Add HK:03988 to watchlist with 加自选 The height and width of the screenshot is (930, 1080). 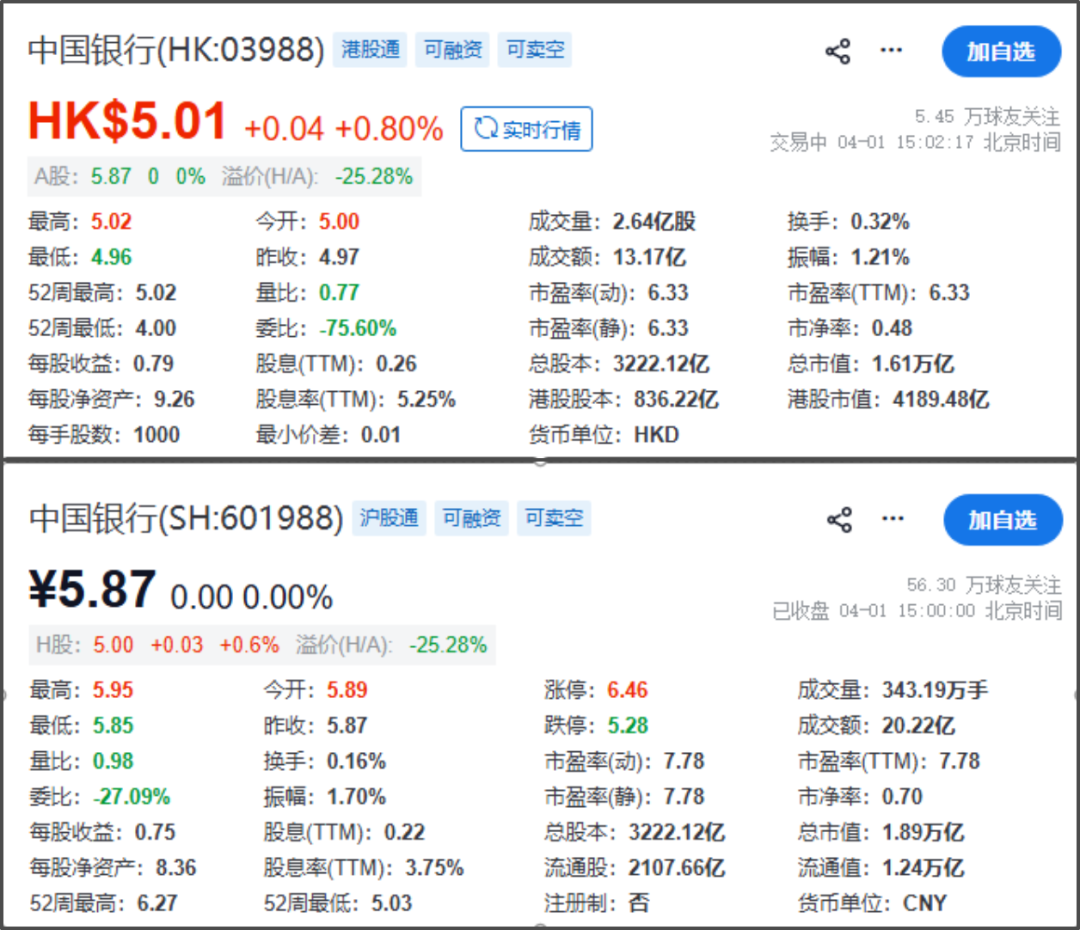(1001, 52)
